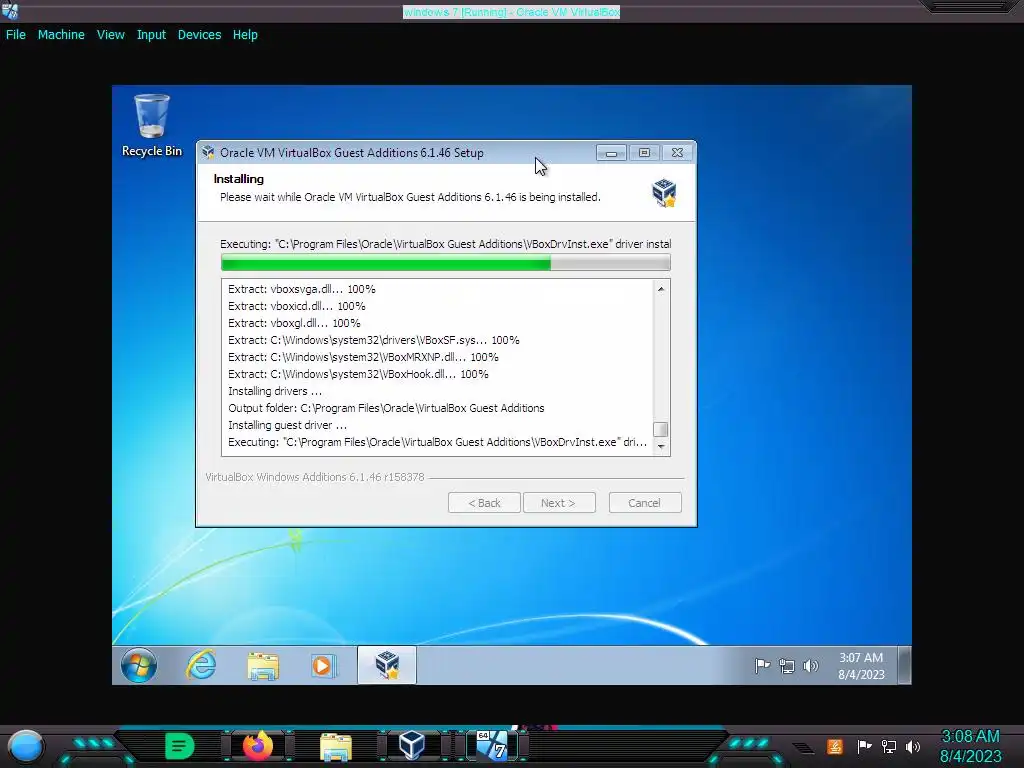The image size is (1024, 768).
Task: Select Guest Additions setup taskbar button in guest
Action: point(387,665)
